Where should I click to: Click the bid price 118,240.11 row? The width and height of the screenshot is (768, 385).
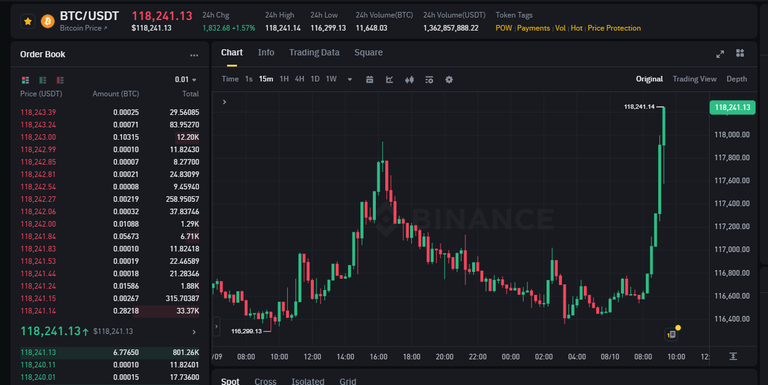tap(109, 365)
